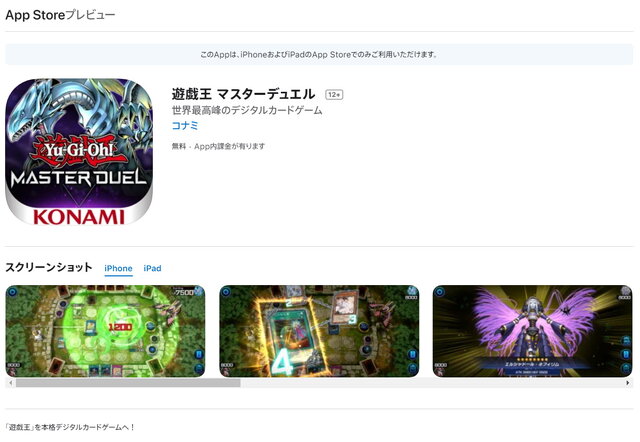Click the subtitle 世界最高峰のデジタルカードゲーム
The width and height of the screenshot is (640, 442).
(247, 110)
